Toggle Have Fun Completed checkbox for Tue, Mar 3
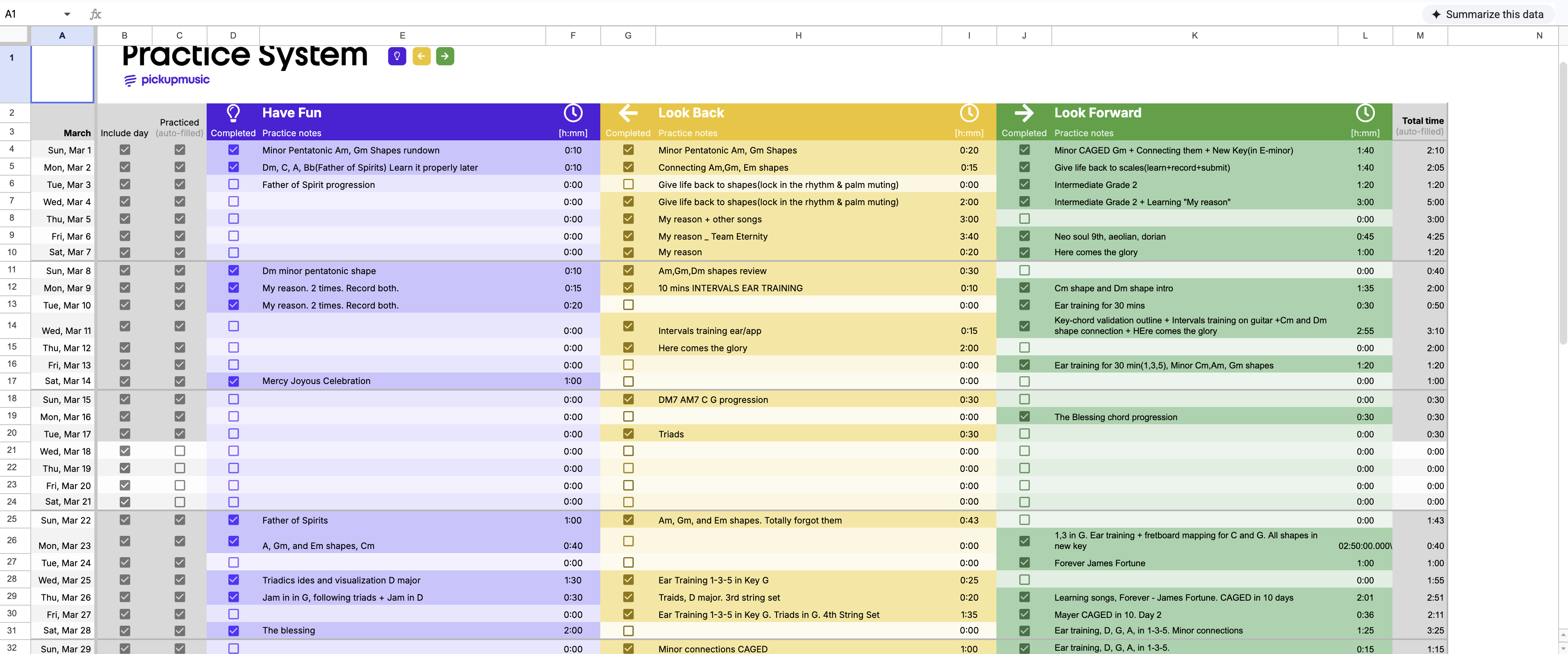 click(x=233, y=184)
